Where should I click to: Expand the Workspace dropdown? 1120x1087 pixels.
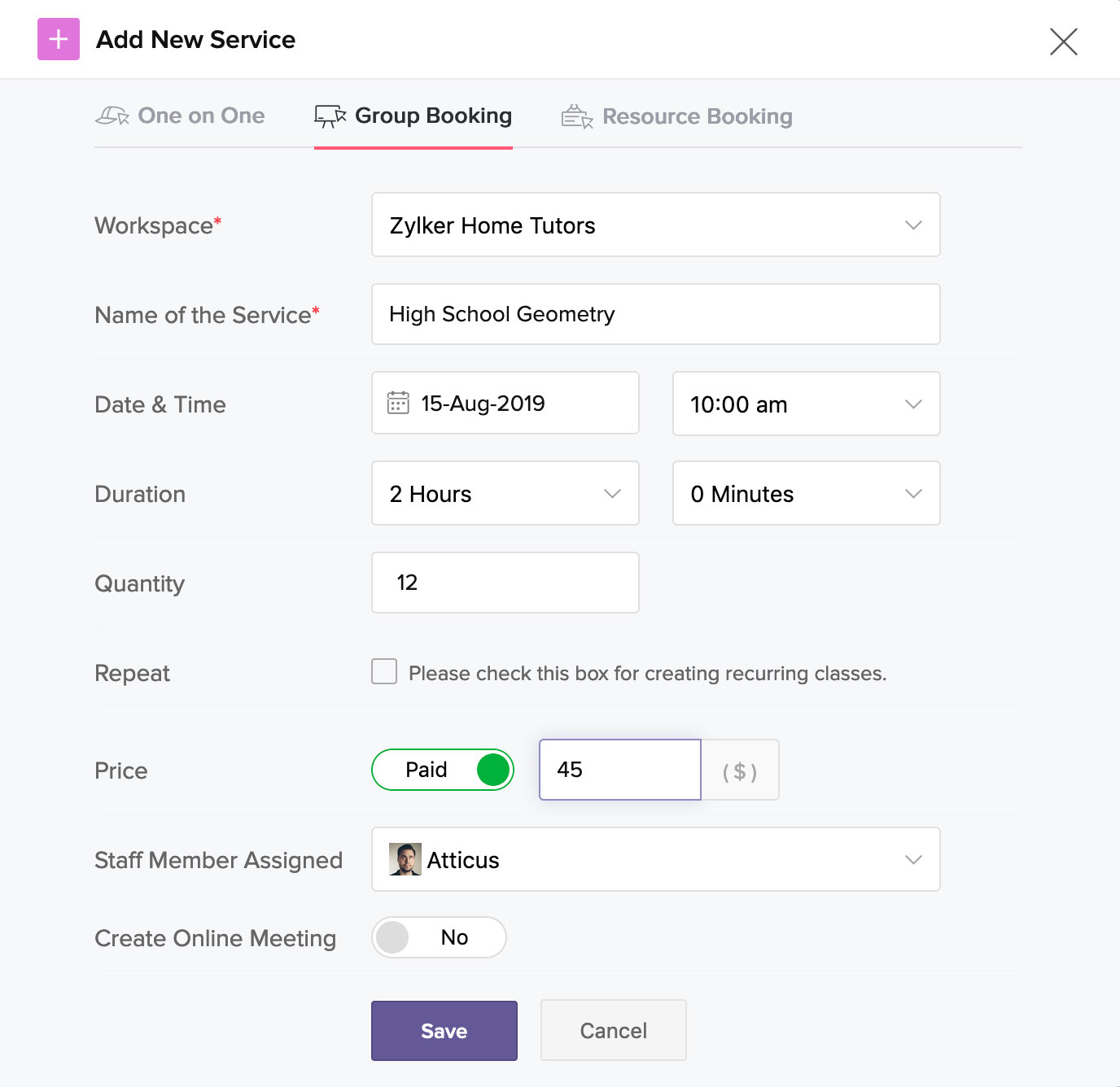click(x=656, y=225)
